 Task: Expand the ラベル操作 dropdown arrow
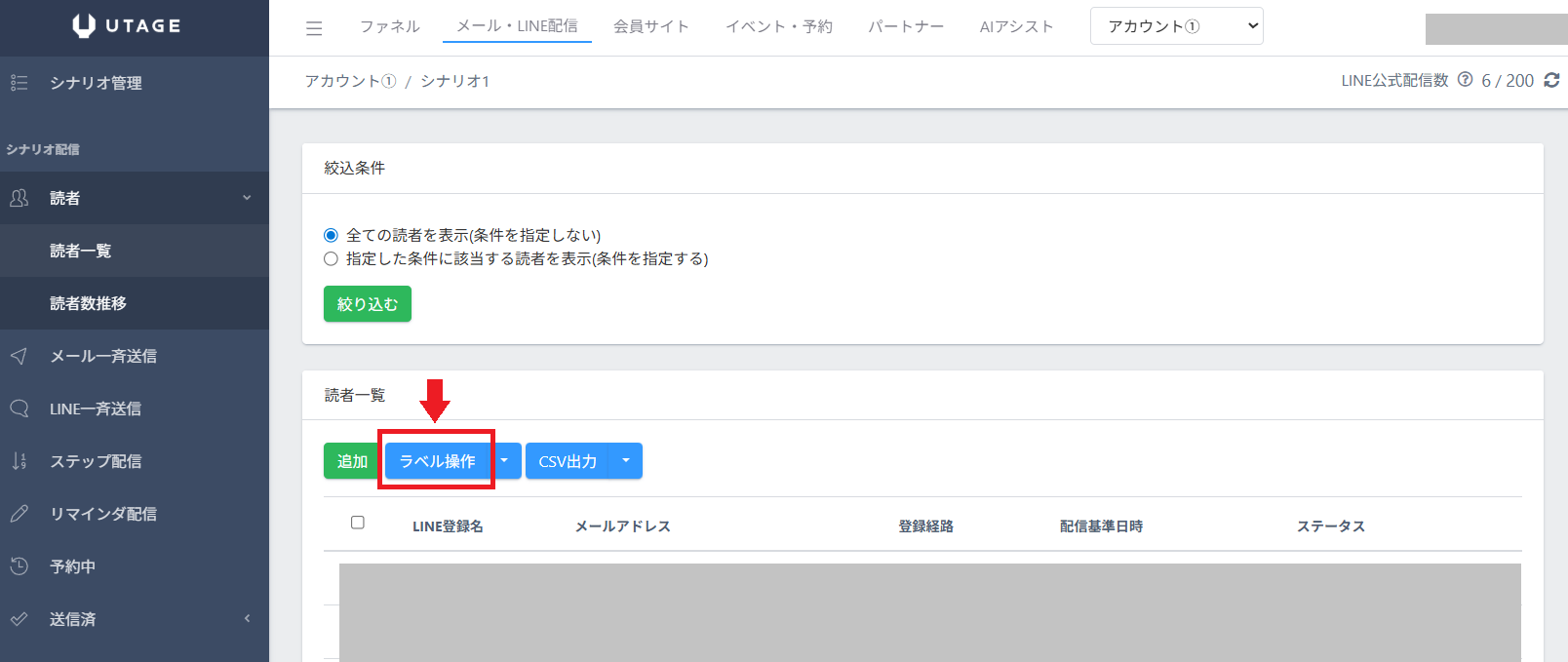coord(505,461)
